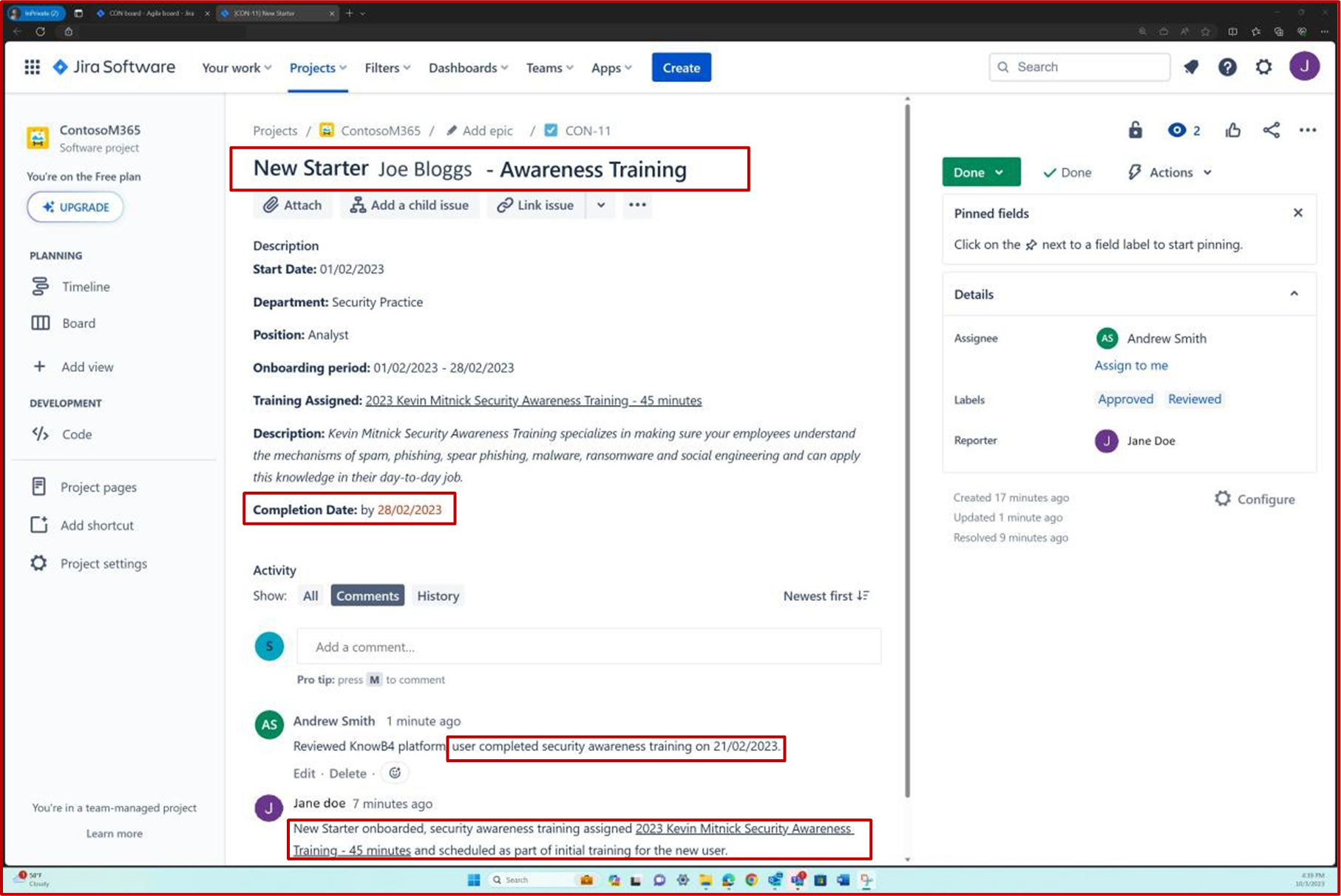Open the Code section
1341x896 pixels.
pyautogui.click(x=77, y=434)
